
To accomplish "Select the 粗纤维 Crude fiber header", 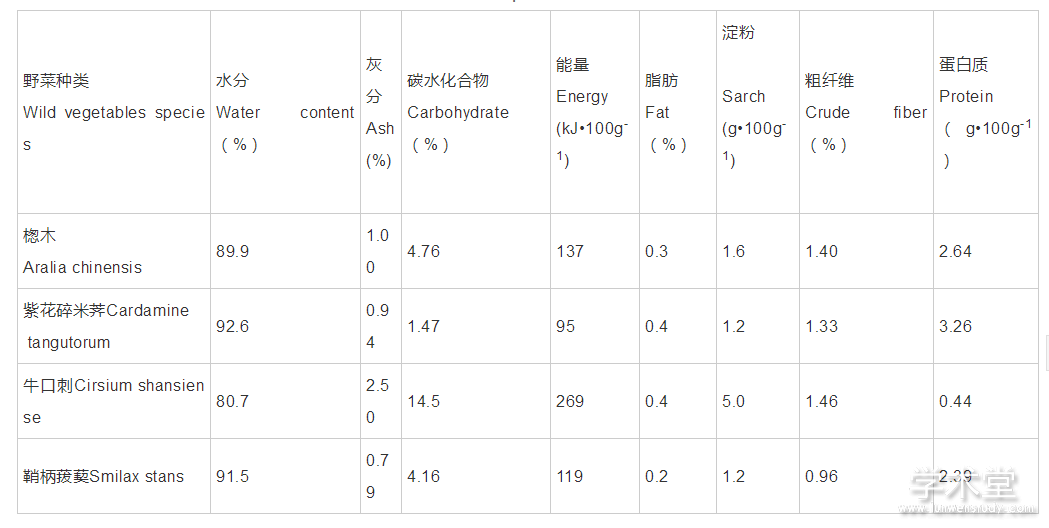I will pos(866,112).
